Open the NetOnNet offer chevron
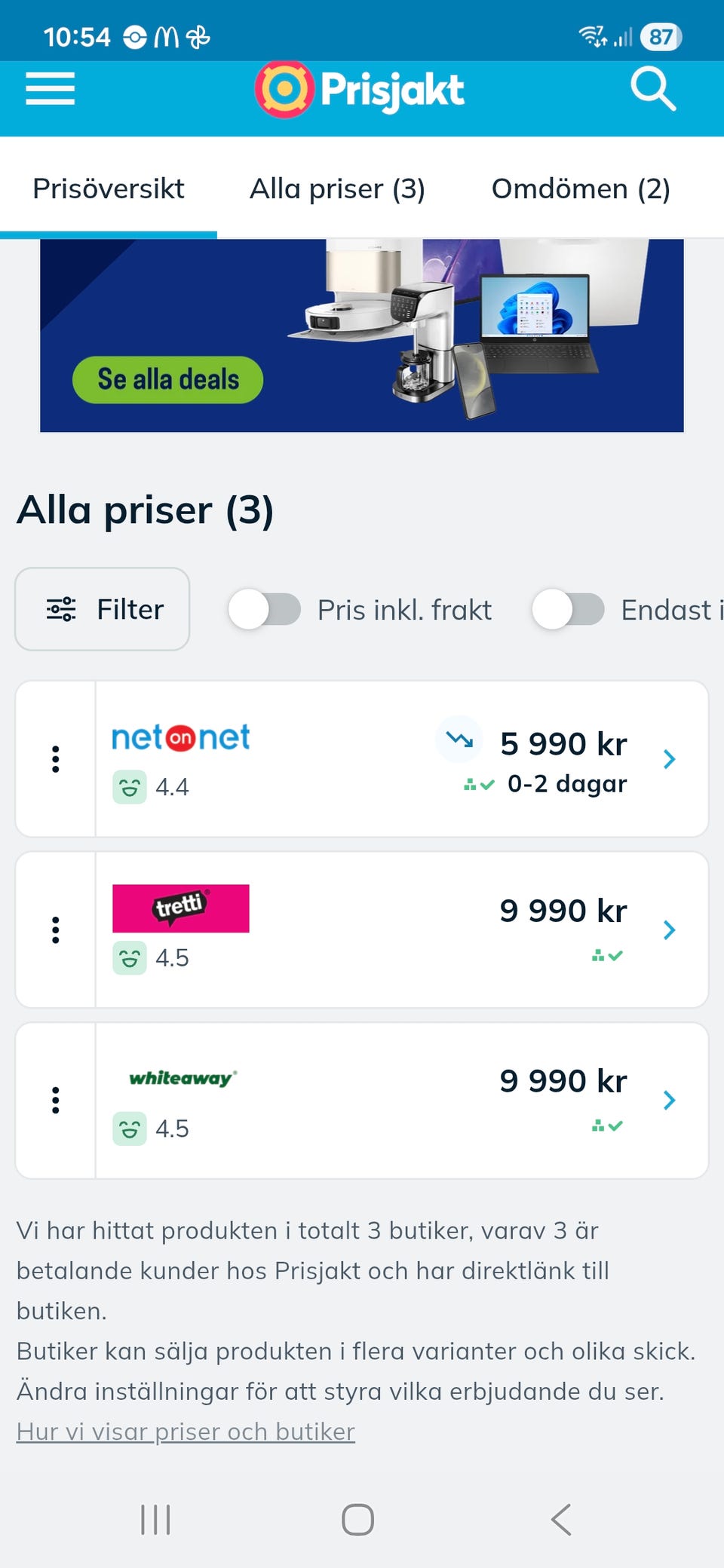The image size is (724, 1568). [x=669, y=759]
